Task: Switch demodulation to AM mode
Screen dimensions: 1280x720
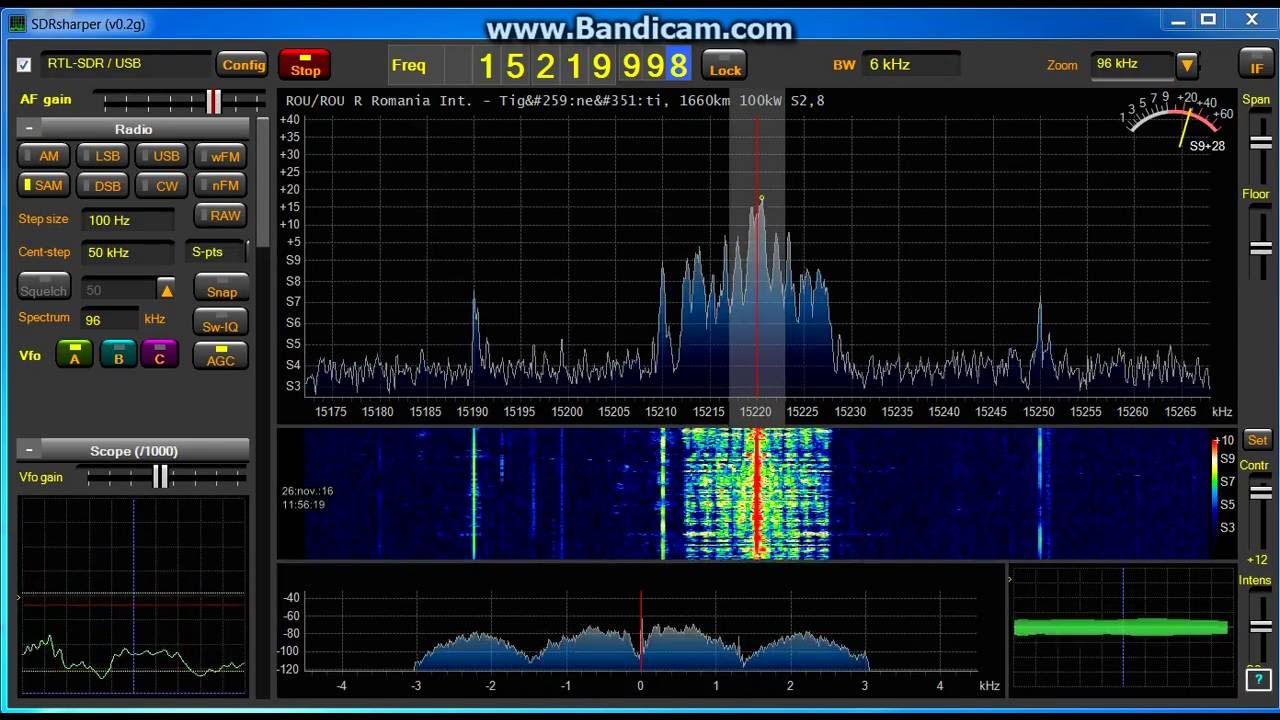Action: [42, 156]
